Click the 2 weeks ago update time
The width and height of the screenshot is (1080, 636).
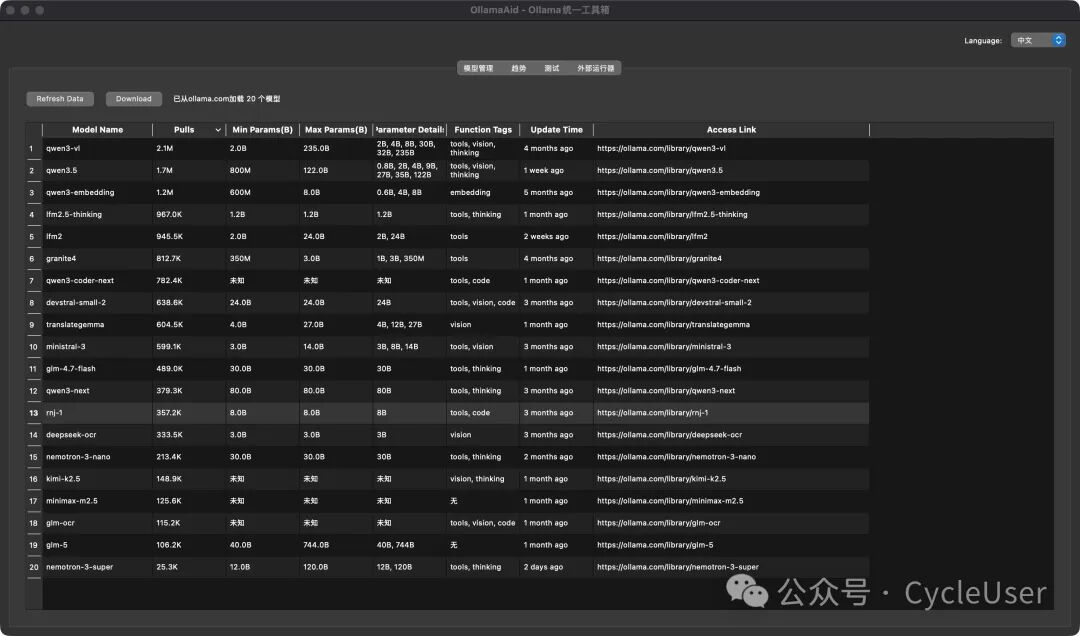click(x=546, y=236)
